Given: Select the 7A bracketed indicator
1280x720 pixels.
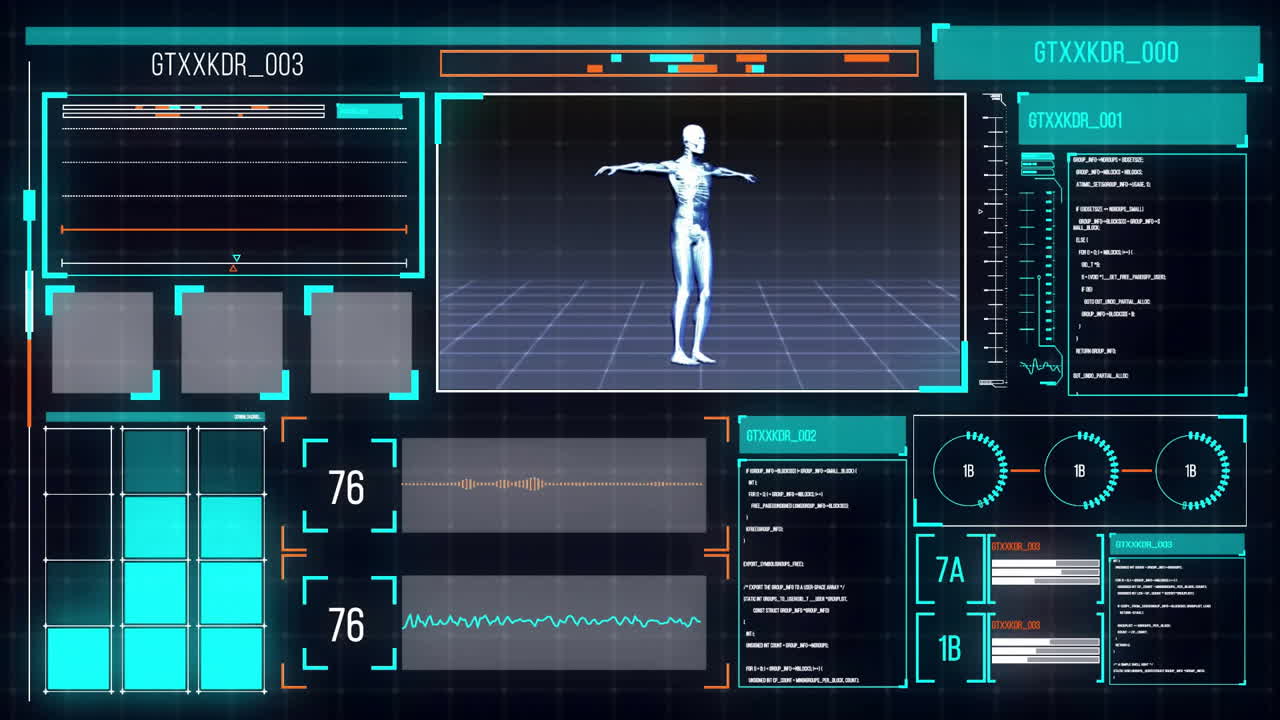Looking at the screenshot, I should coord(950,570).
